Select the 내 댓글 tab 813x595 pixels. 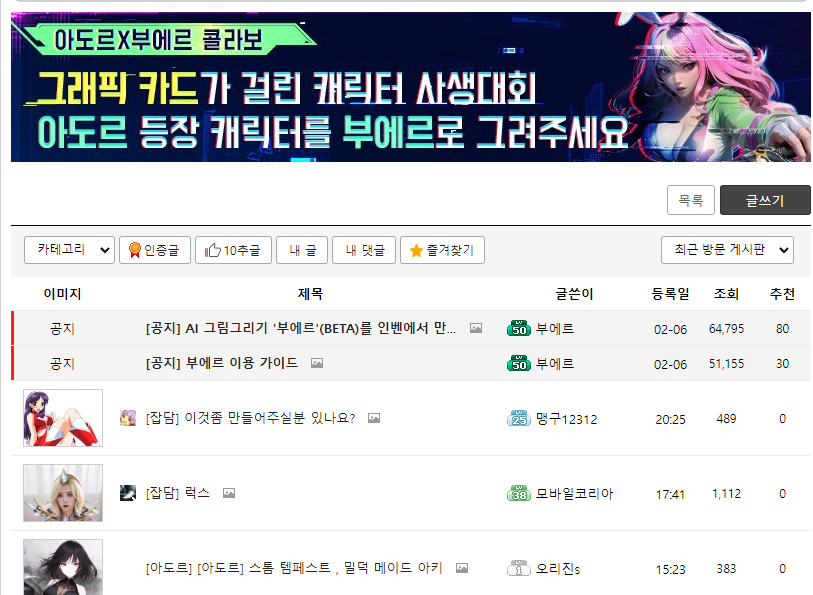pyautogui.click(x=364, y=250)
